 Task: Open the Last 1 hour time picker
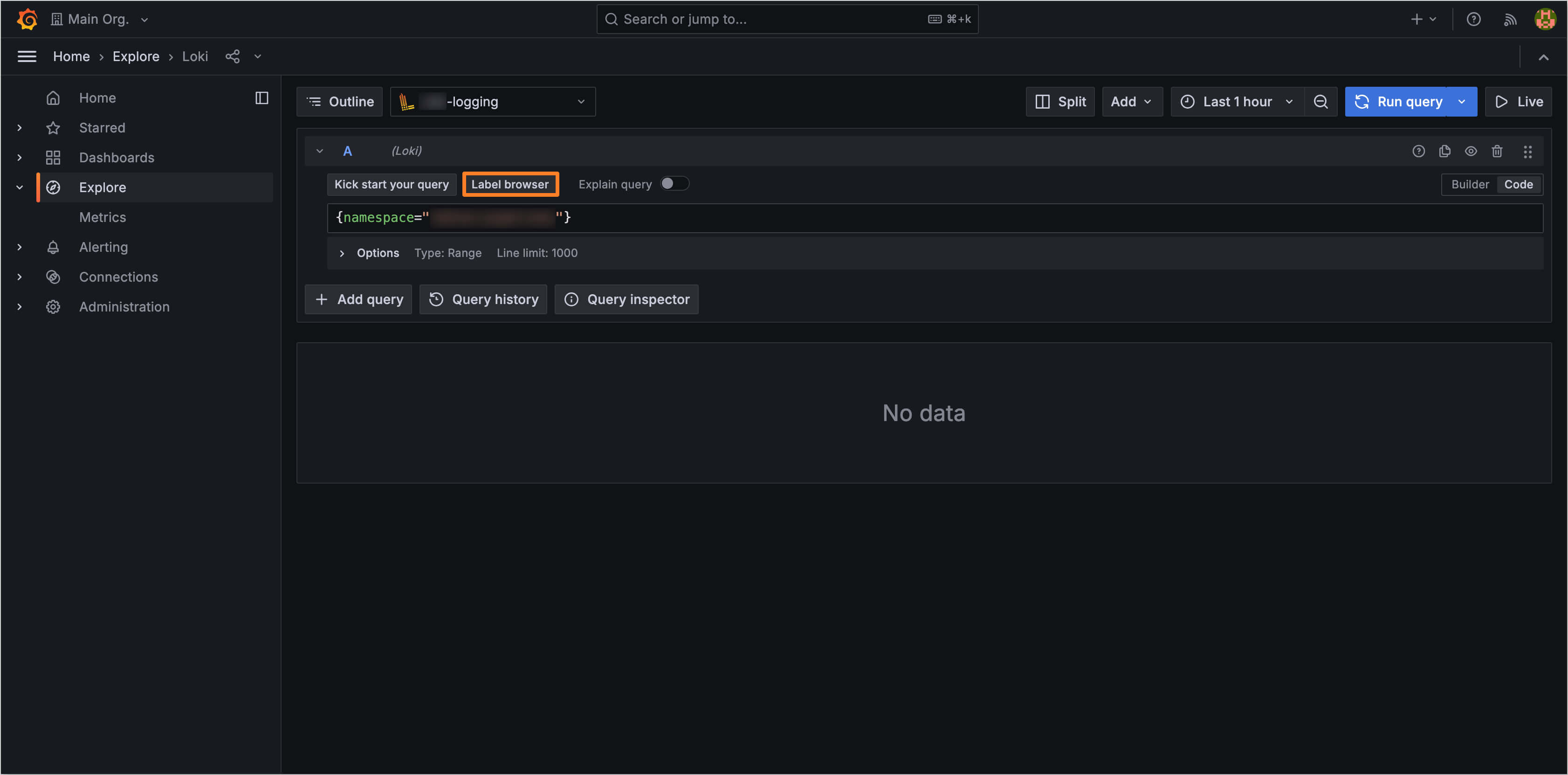click(1238, 102)
